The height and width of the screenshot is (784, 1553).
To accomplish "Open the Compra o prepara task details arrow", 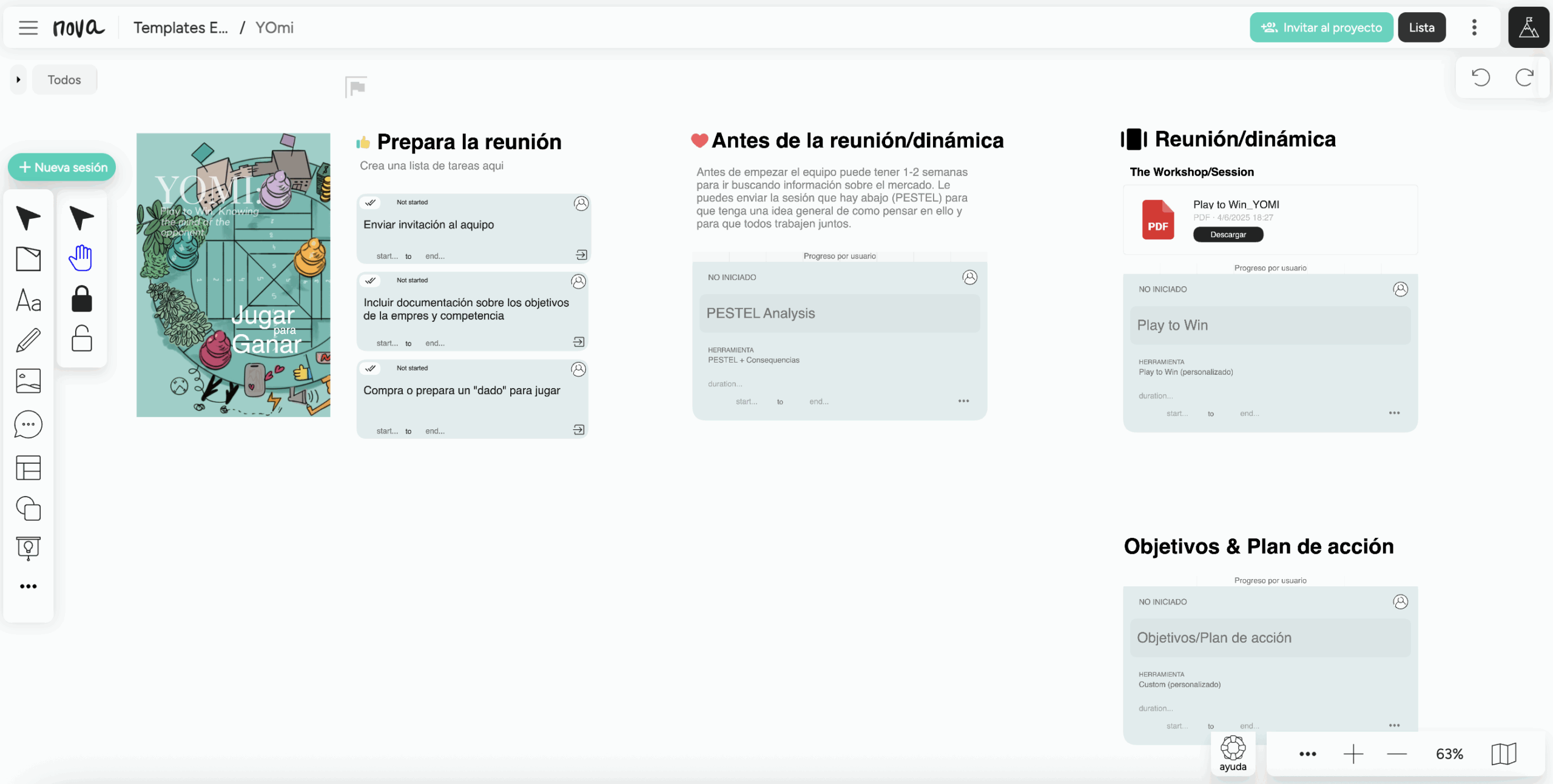I will pos(579,430).
